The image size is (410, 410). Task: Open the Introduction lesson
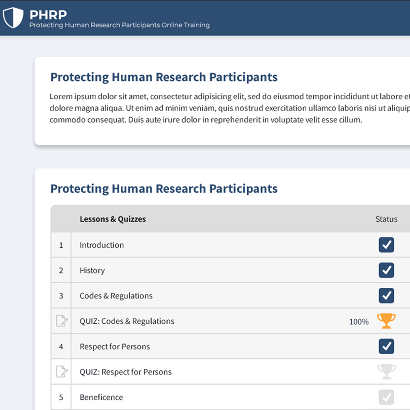pyautogui.click(x=102, y=245)
